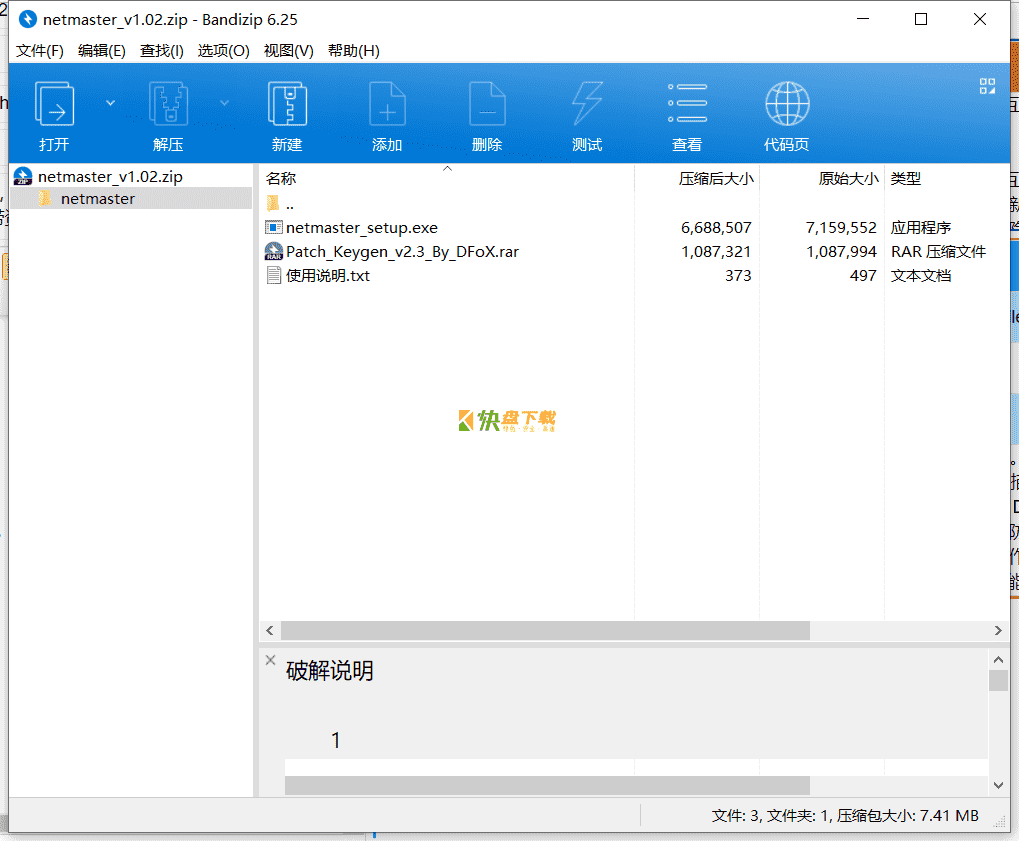Sort by the 原始大小 column header
Screen dimensions: 1019x841
click(x=848, y=178)
